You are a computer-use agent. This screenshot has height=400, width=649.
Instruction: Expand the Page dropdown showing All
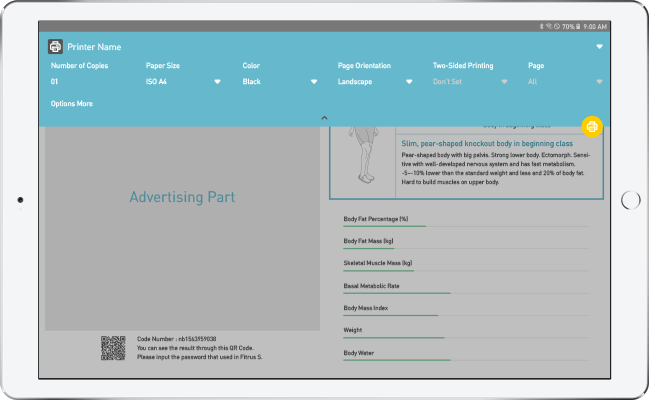point(599,82)
